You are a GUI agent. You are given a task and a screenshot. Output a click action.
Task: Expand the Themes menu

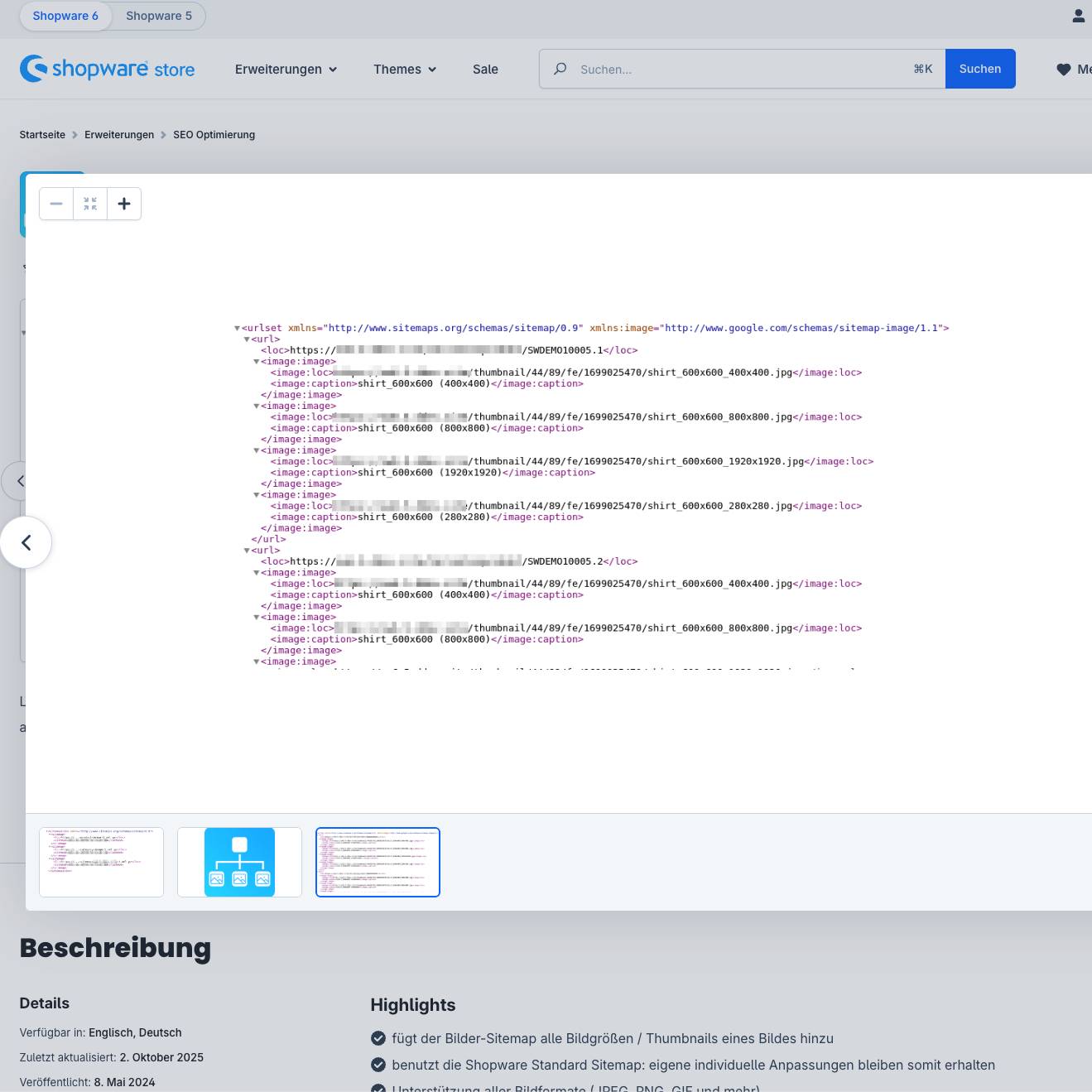pyautogui.click(x=405, y=70)
